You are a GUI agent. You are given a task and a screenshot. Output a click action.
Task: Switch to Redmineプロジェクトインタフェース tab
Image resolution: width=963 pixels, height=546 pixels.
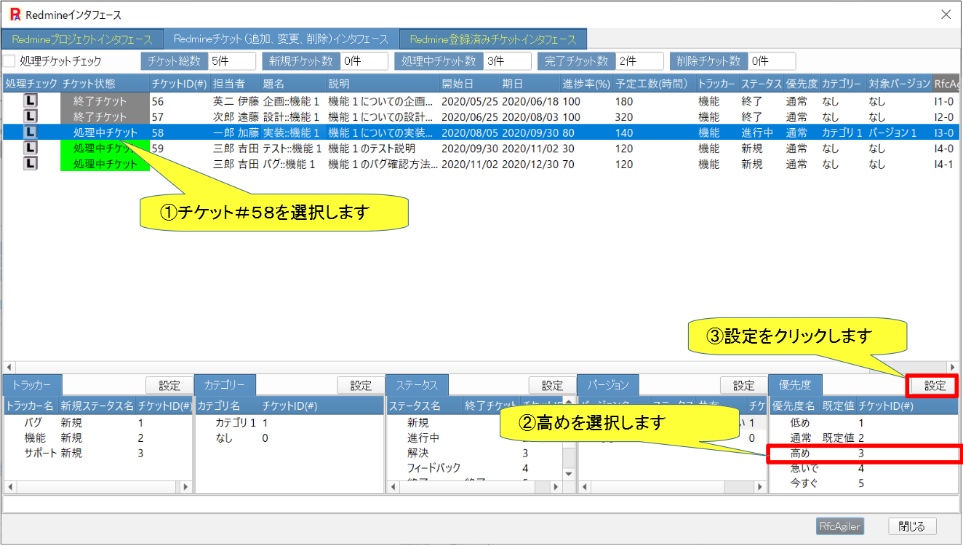pos(82,39)
